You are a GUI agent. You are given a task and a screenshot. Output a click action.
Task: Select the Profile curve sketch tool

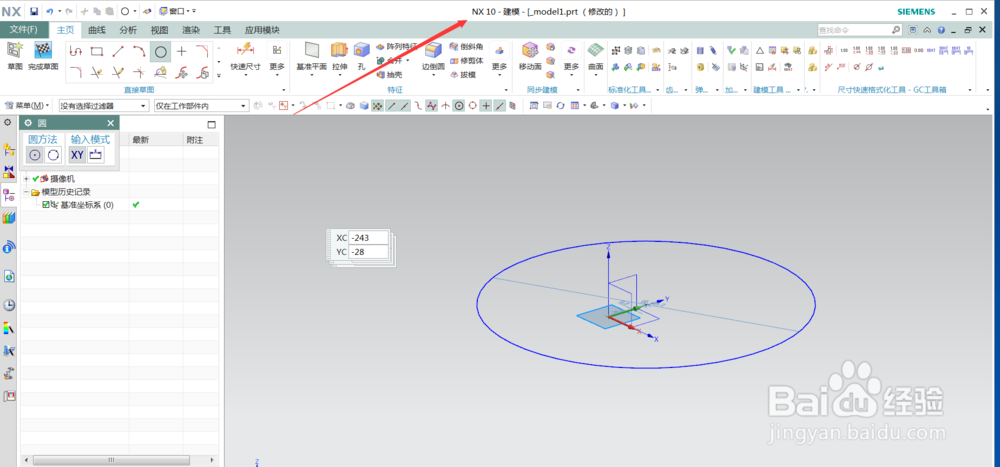(x=76, y=52)
